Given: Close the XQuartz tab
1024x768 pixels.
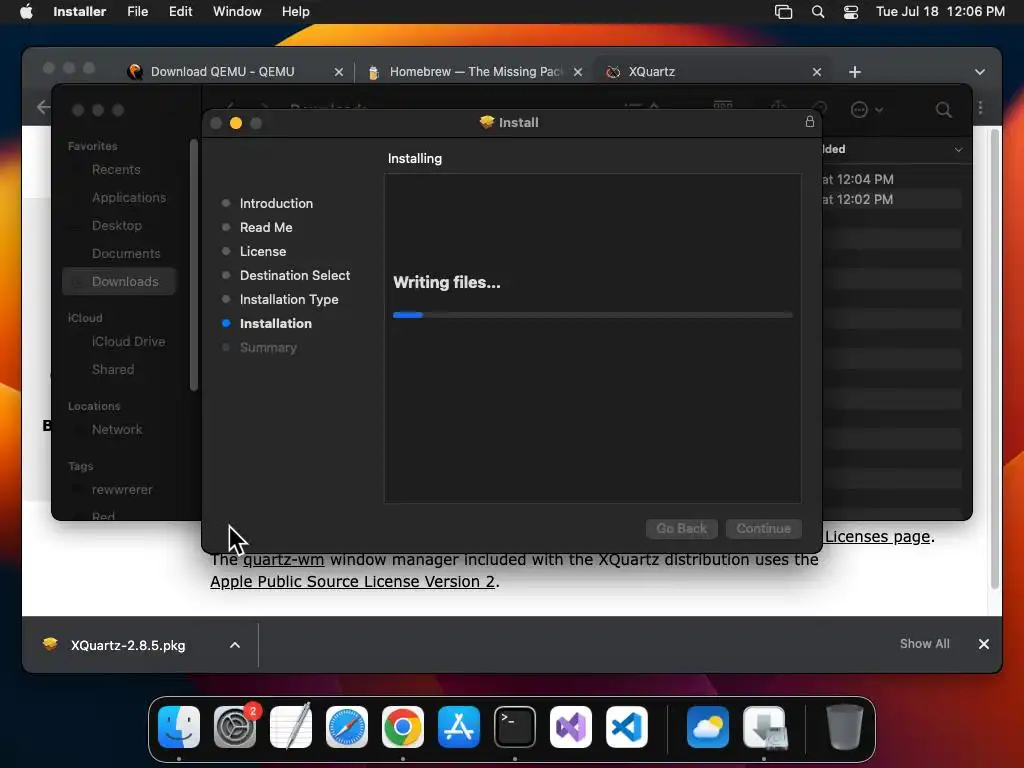Looking at the screenshot, I should click(x=816, y=72).
